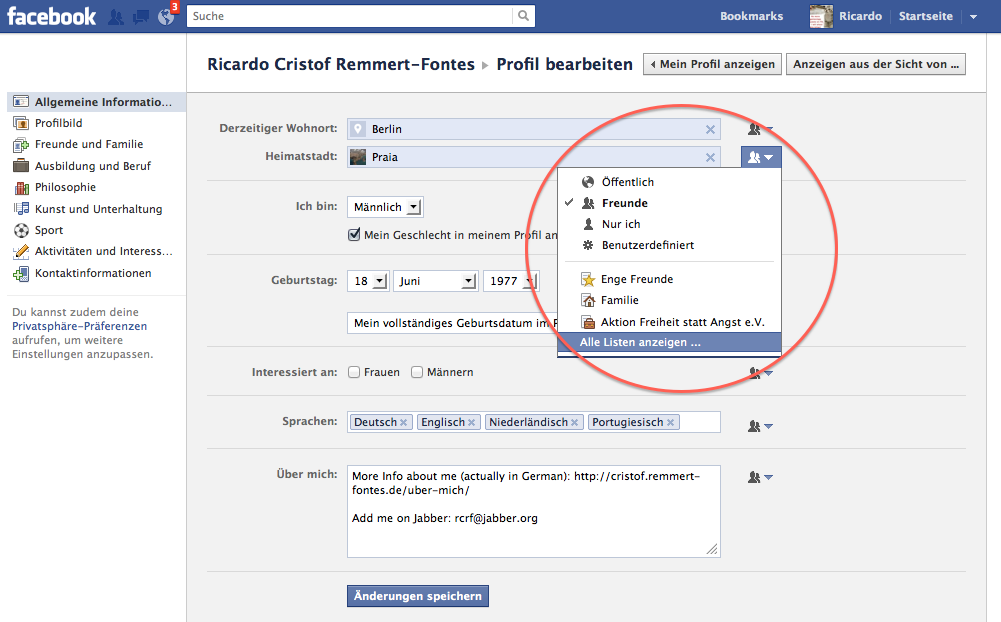Click the Kontaktinformationen sidebar icon
The width and height of the screenshot is (1001, 622).
(x=21, y=273)
